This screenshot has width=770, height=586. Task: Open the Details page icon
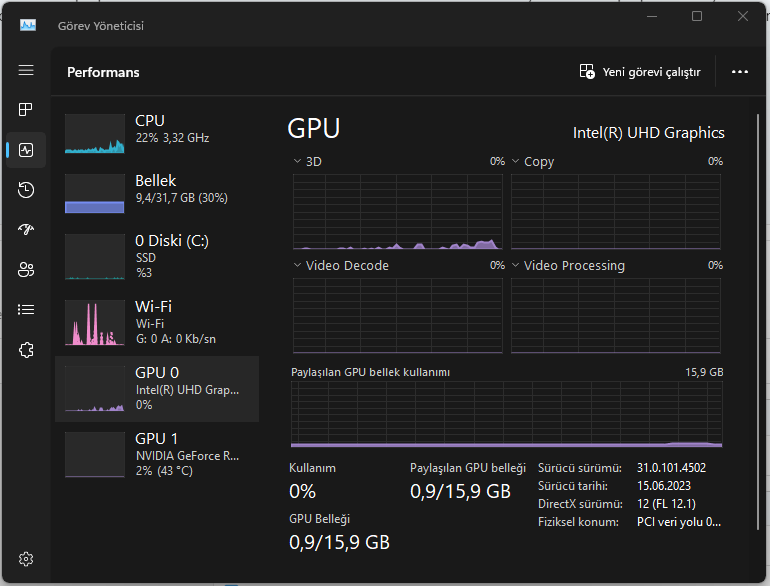(x=26, y=310)
